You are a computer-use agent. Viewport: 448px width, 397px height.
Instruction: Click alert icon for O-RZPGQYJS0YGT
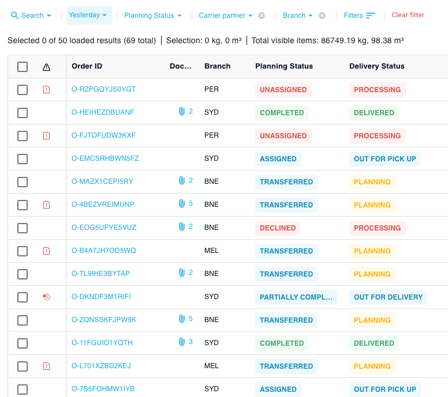pyautogui.click(x=46, y=90)
